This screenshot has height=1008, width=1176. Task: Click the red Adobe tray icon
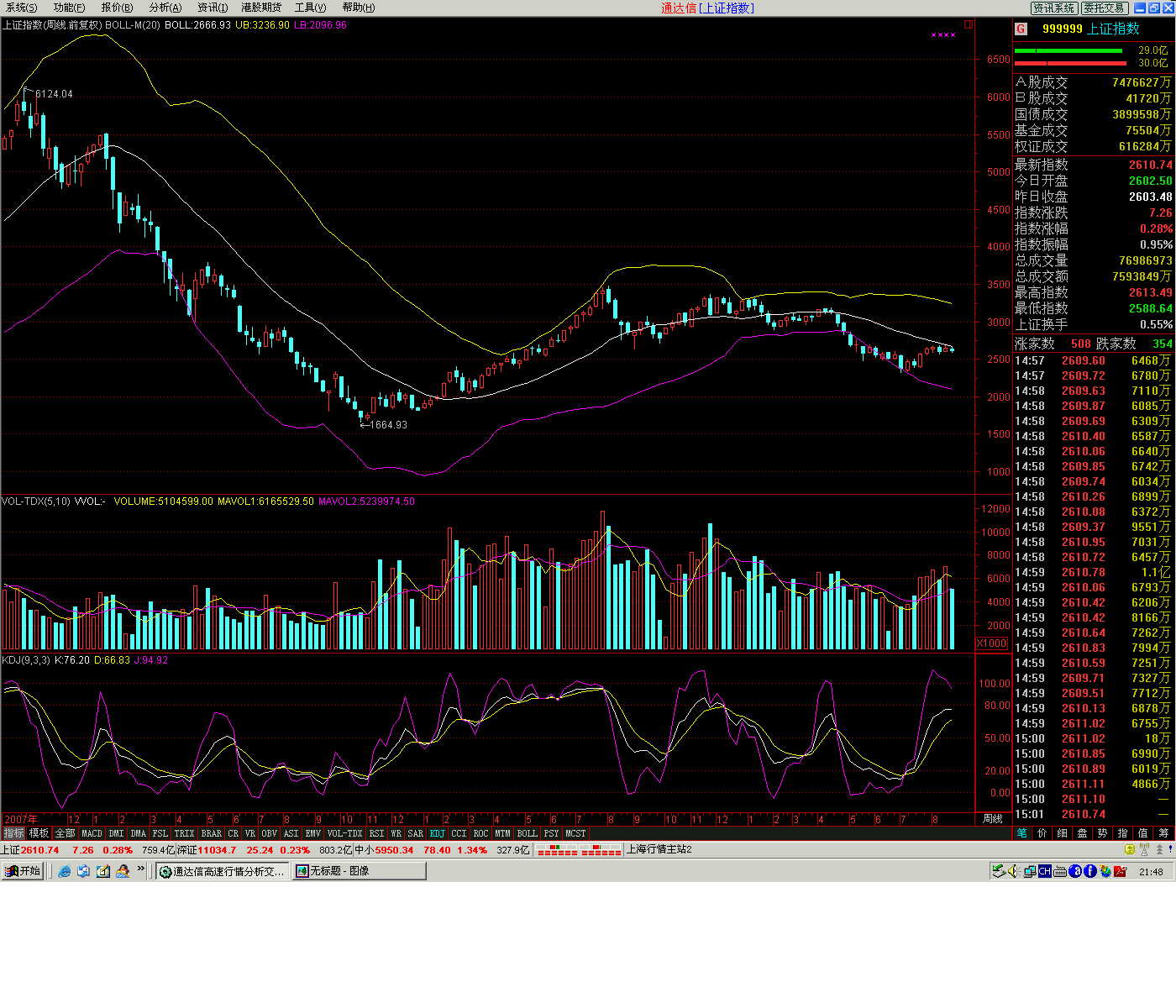tap(1120, 871)
